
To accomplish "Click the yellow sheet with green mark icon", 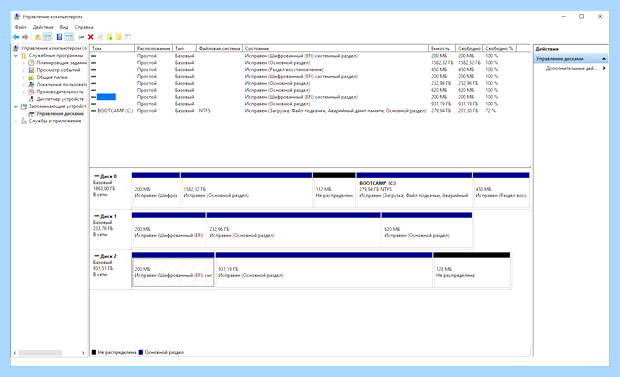I will point(110,37).
